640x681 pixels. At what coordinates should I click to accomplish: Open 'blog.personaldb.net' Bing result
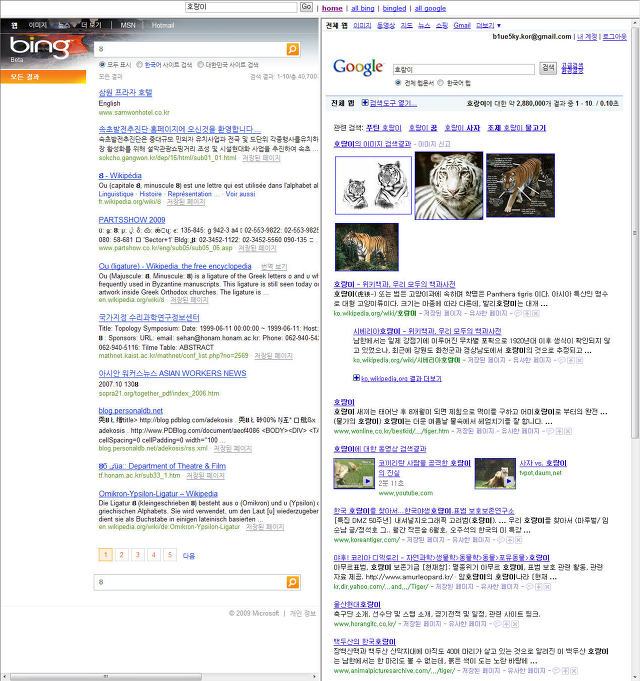[131, 410]
